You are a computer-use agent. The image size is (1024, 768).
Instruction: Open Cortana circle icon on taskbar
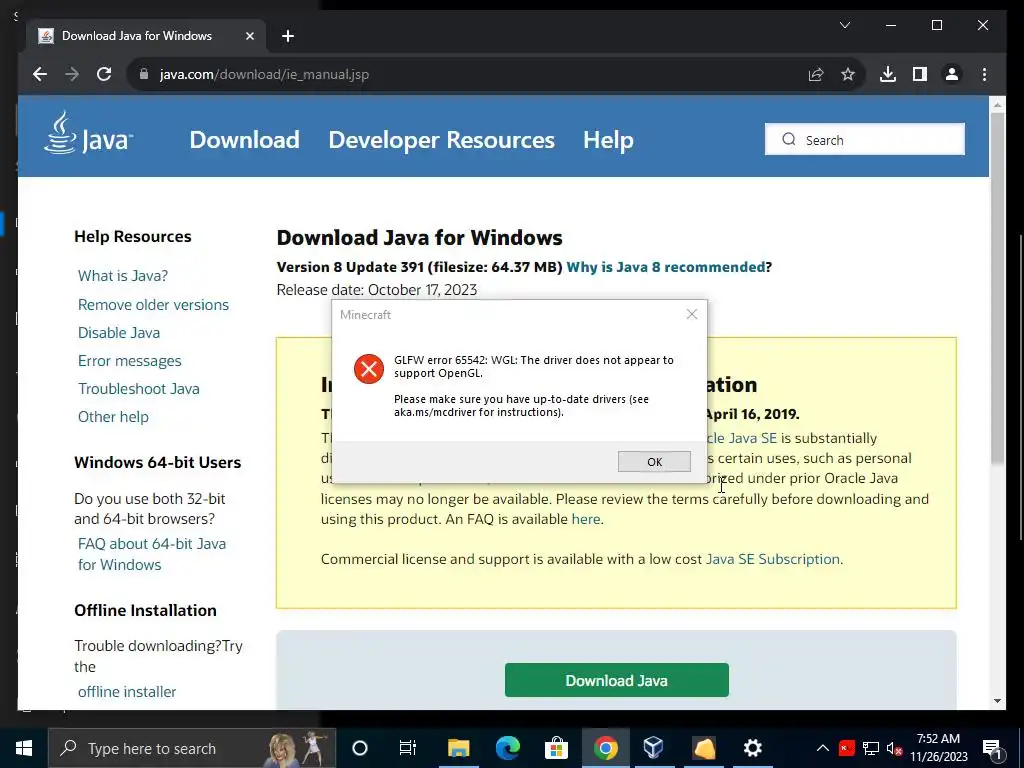[360, 748]
